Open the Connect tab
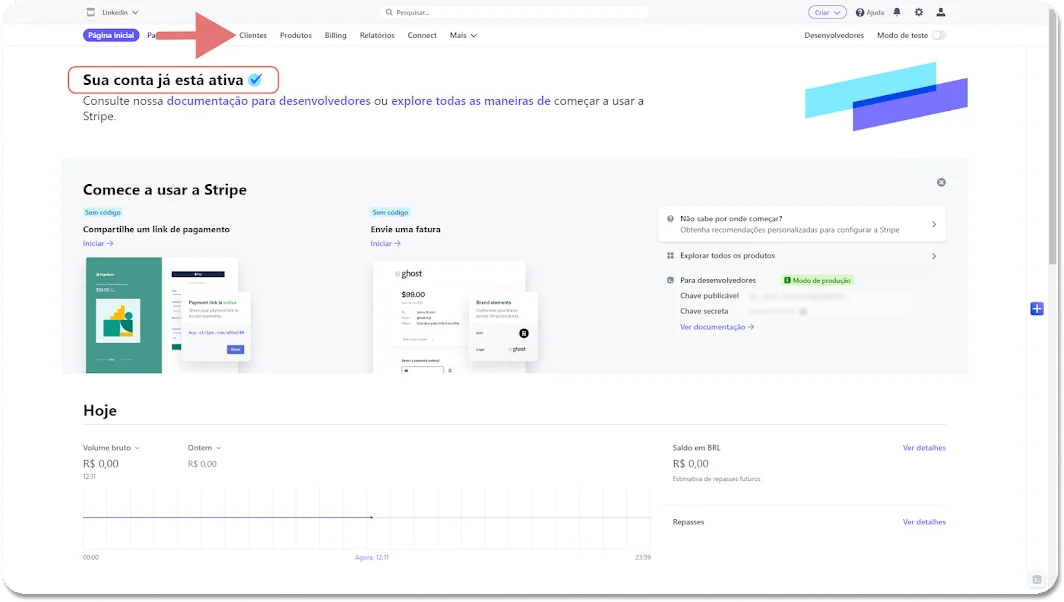This screenshot has height=602, width=1064. coord(422,35)
